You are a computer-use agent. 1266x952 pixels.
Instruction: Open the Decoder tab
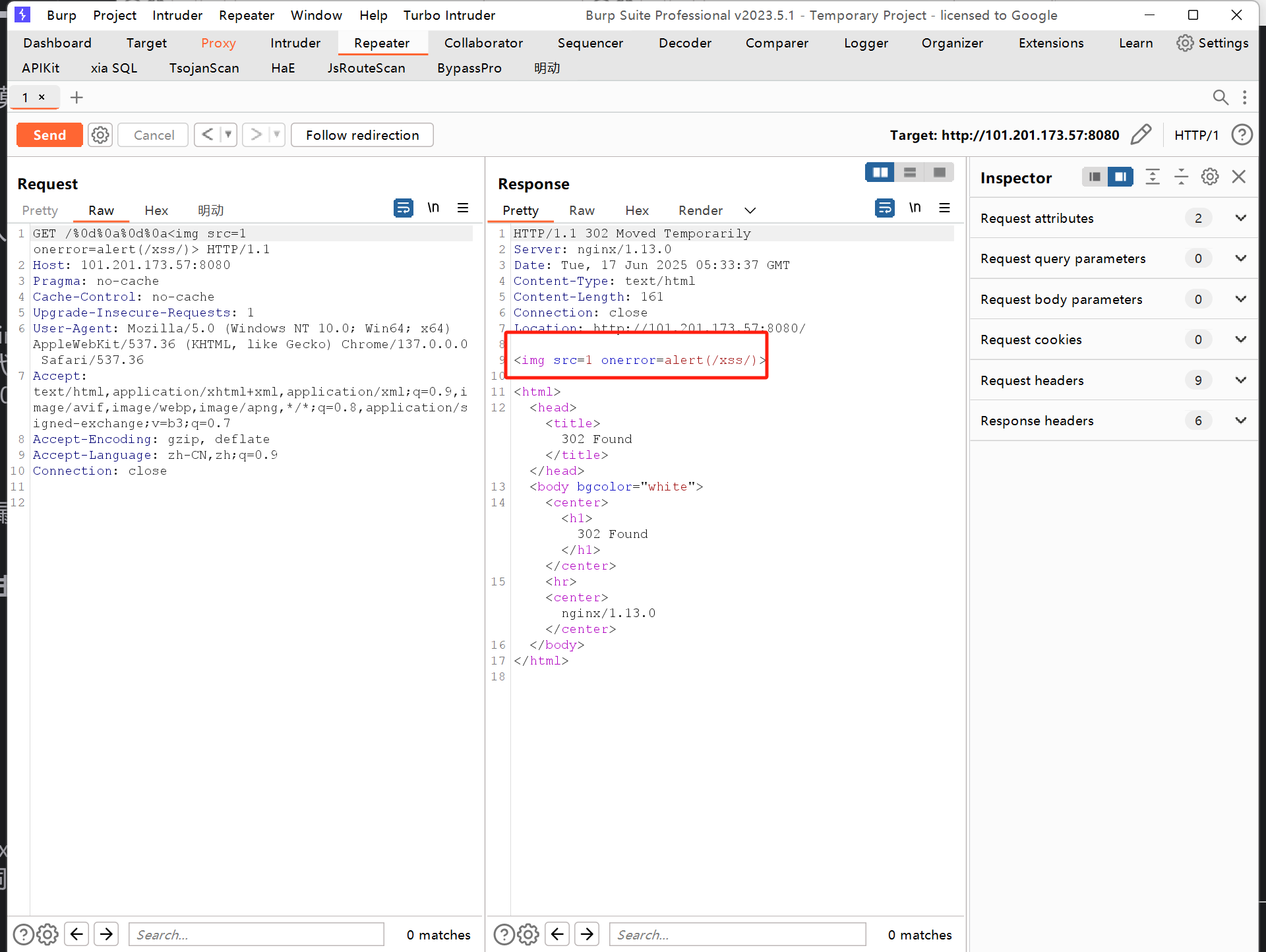click(x=684, y=43)
